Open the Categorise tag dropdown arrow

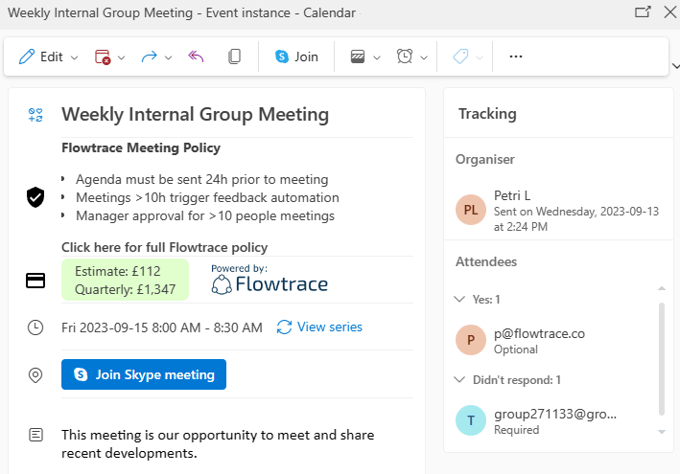(479, 57)
